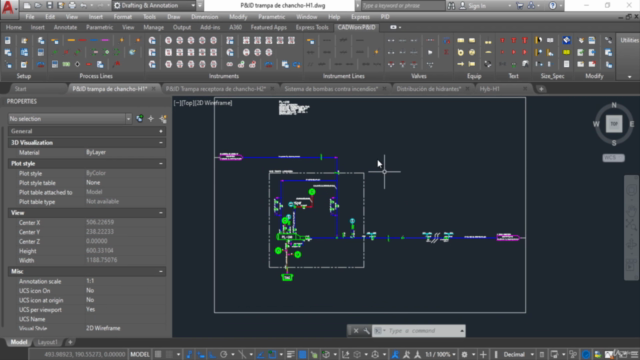Toggle lineweight display in status bar
The height and width of the screenshot is (360, 640).
[x=291, y=354]
